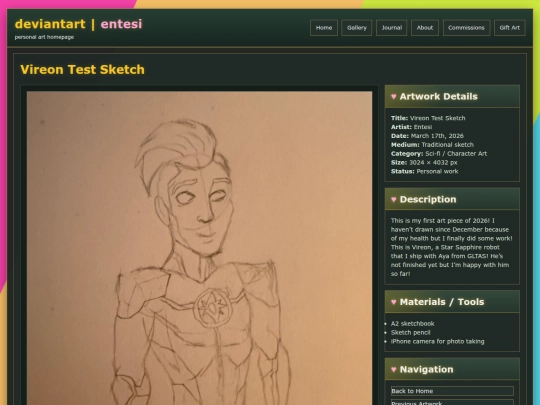Open the Previous Artwork link
The height and width of the screenshot is (405, 540).
click(x=452, y=402)
